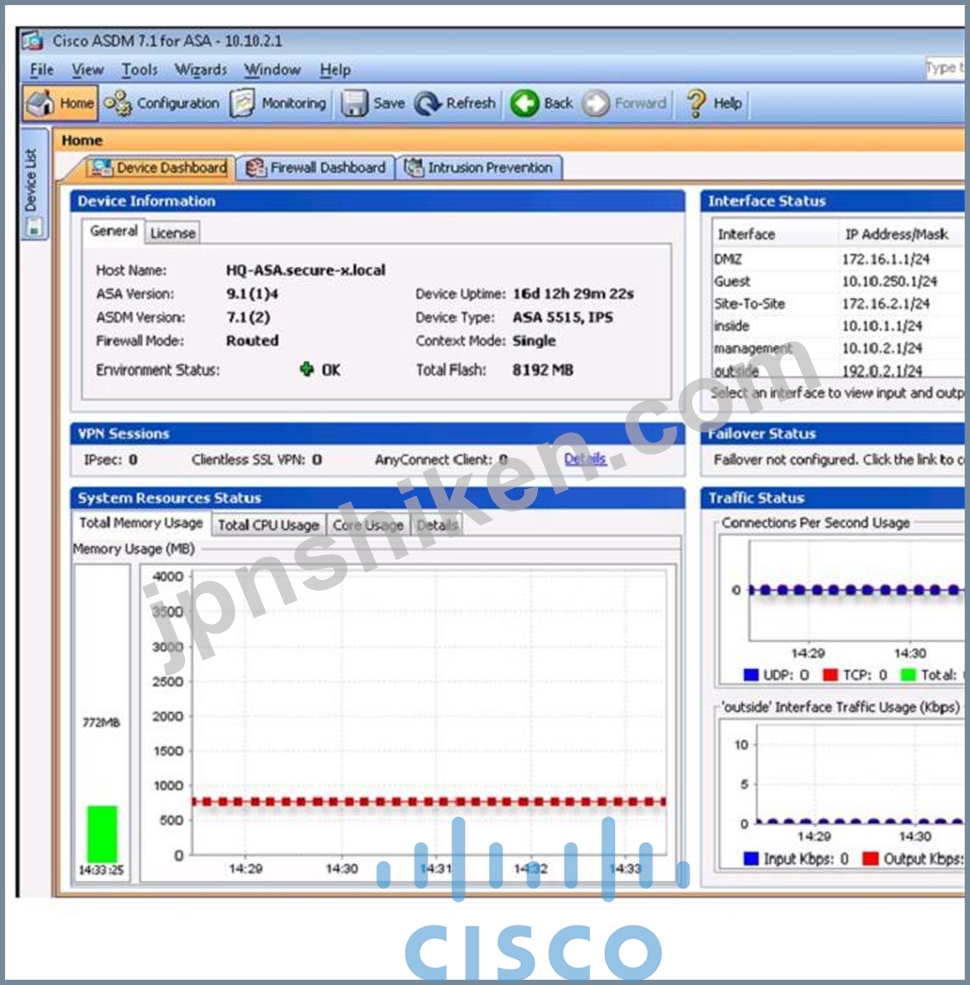970x985 pixels.
Task: Open Monitoring via its chart icon
Action: [242, 102]
